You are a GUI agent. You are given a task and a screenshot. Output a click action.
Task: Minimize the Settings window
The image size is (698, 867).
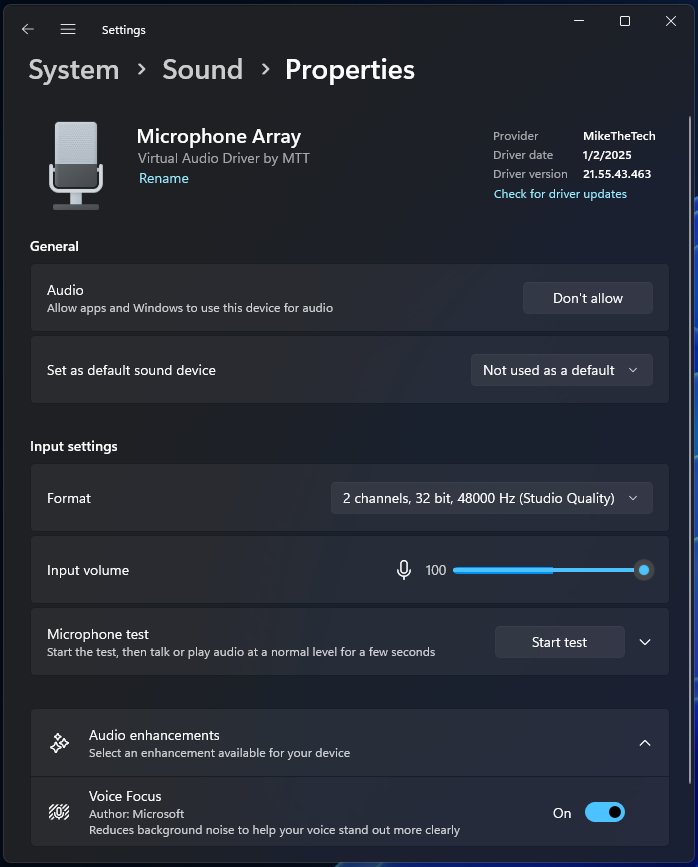click(x=579, y=21)
